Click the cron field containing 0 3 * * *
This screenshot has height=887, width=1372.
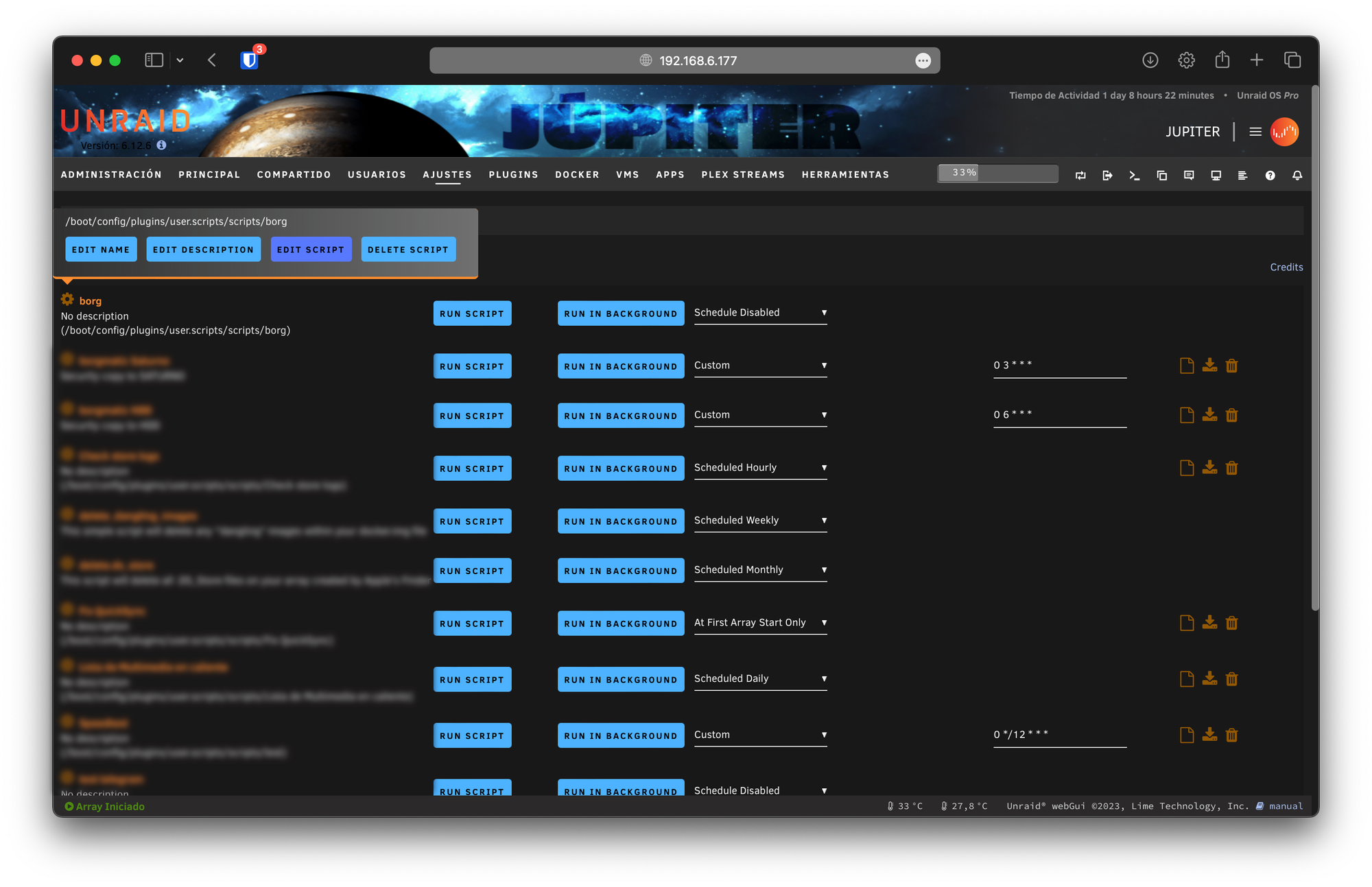click(x=1059, y=366)
